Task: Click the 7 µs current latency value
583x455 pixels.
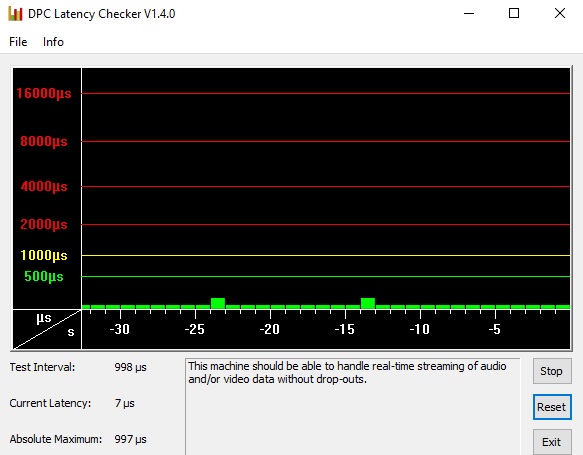Action: (x=125, y=403)
